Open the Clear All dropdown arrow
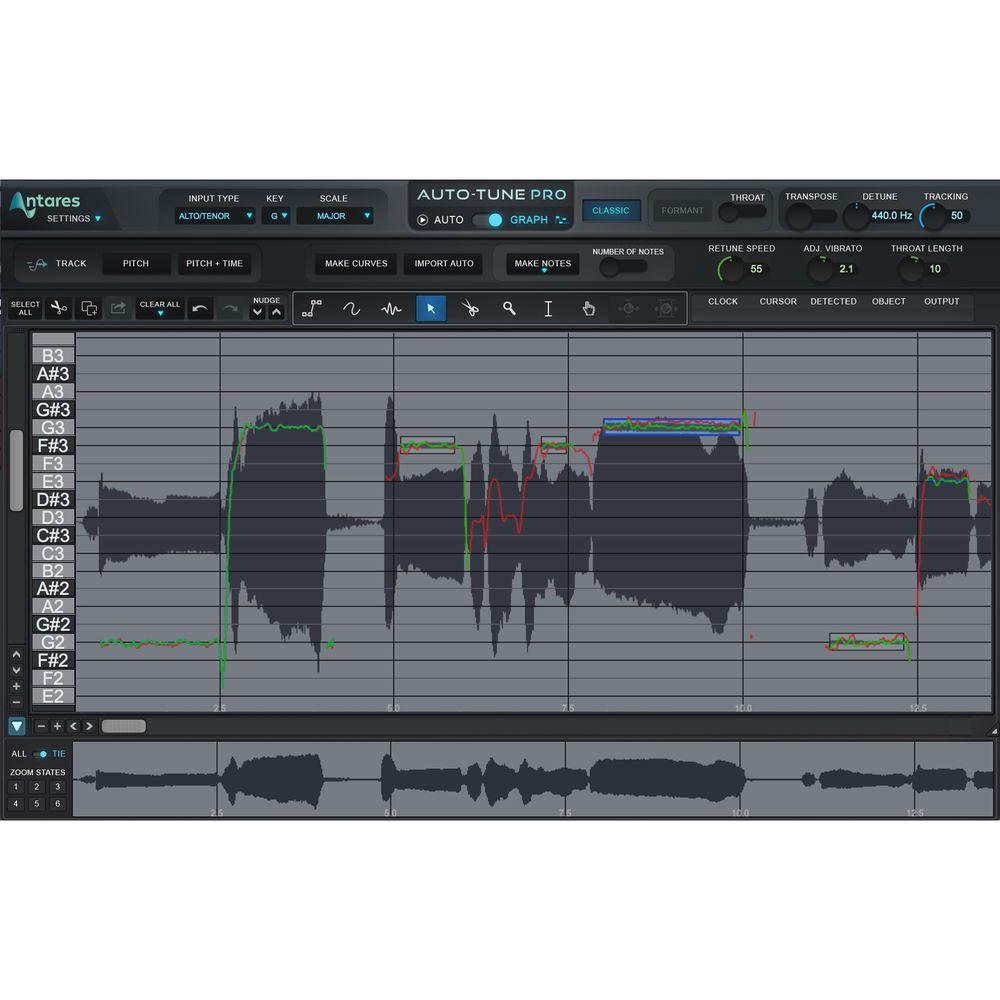 tap(160, 313)
